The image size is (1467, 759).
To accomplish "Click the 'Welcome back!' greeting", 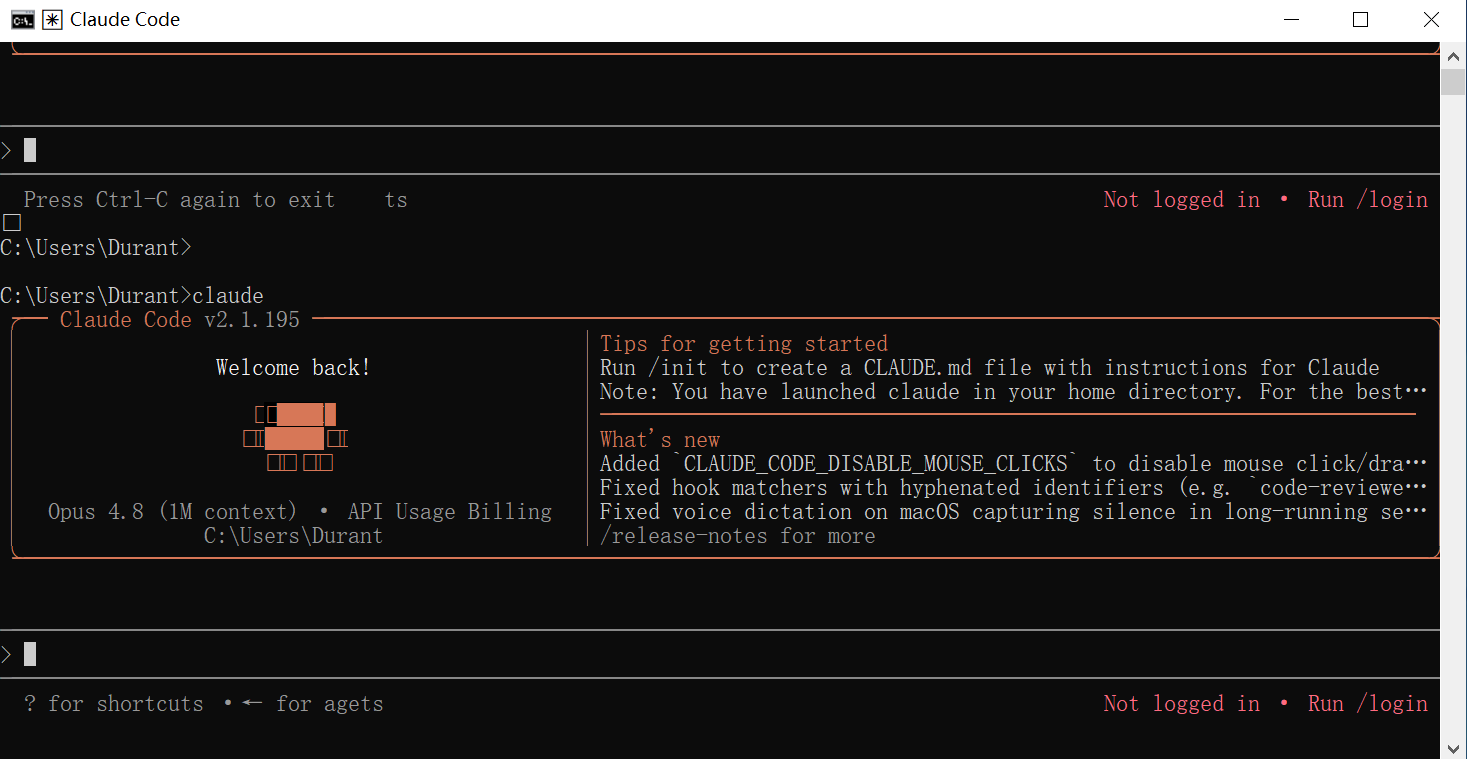I will 294,368.
